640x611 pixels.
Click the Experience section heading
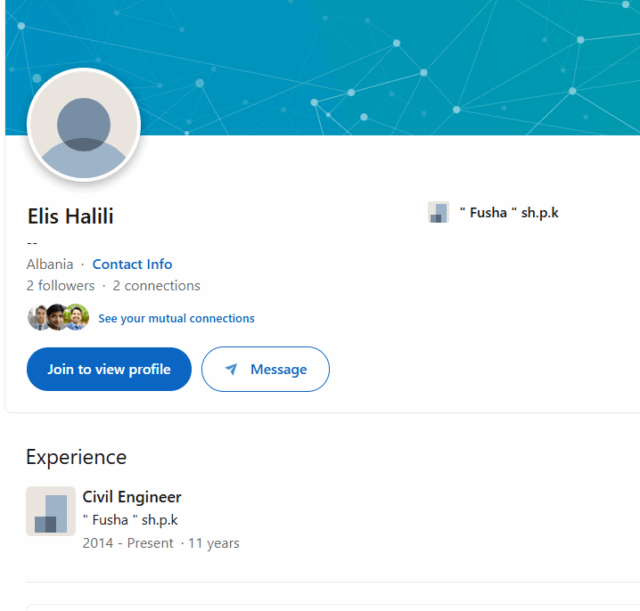(76, 457)
